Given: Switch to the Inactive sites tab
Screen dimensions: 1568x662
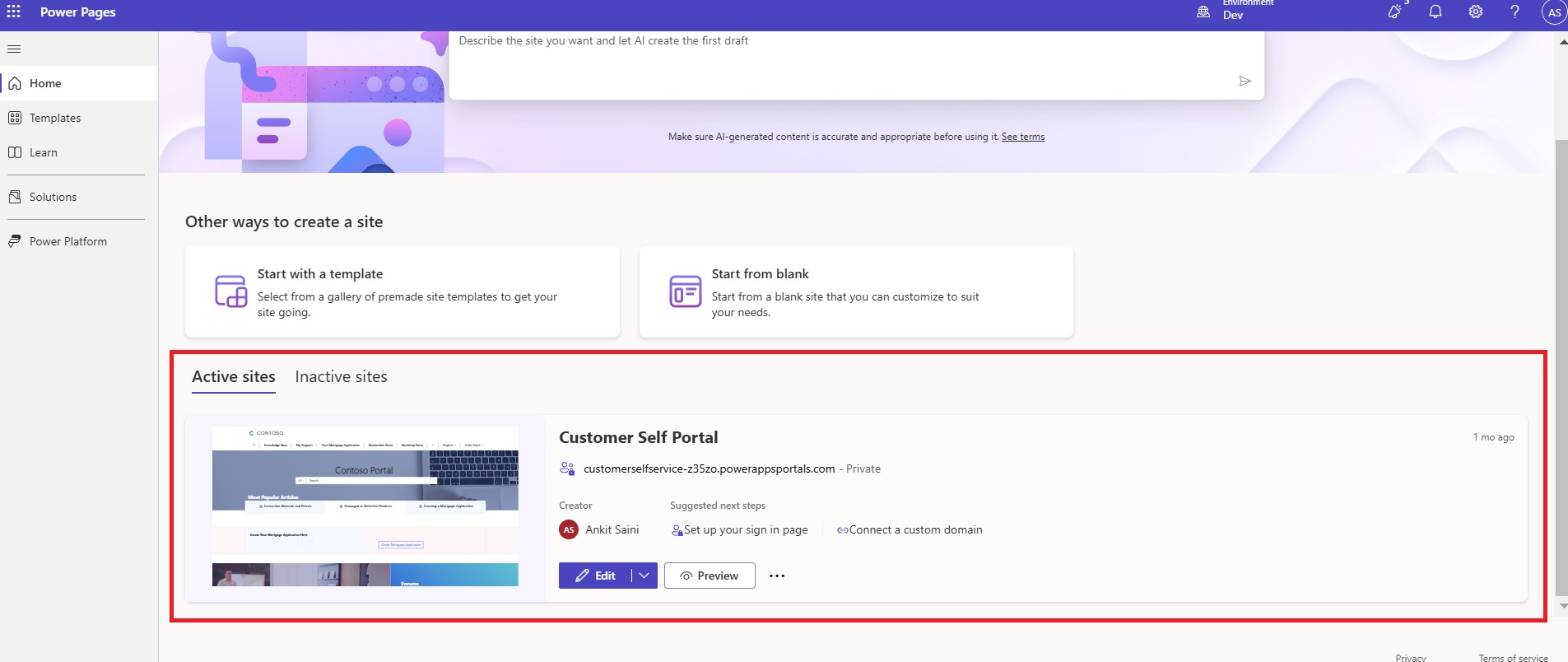Looking at the screenshot, I should [341, 376].
